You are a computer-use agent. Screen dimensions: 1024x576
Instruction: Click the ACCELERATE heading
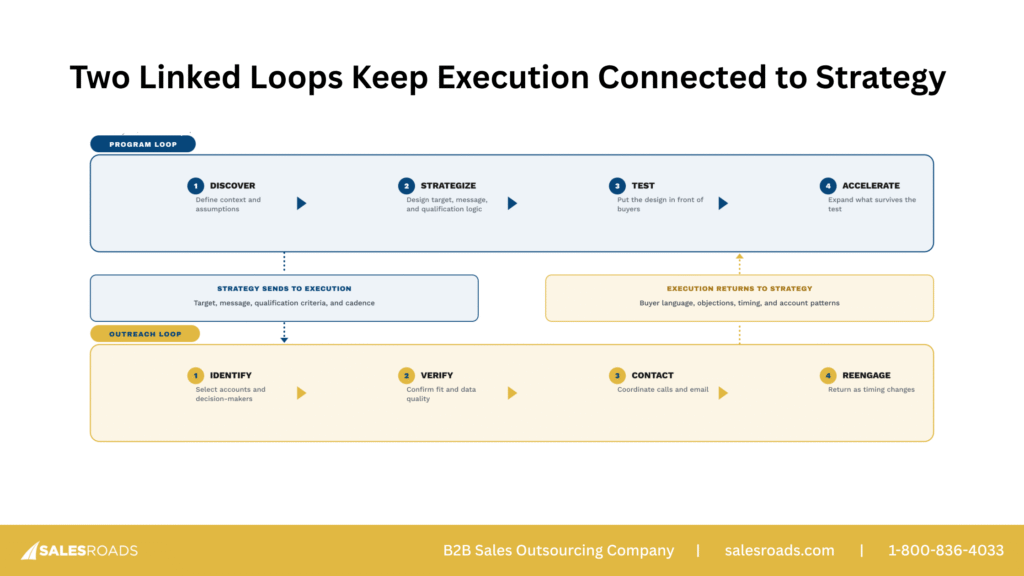[871, 185]
